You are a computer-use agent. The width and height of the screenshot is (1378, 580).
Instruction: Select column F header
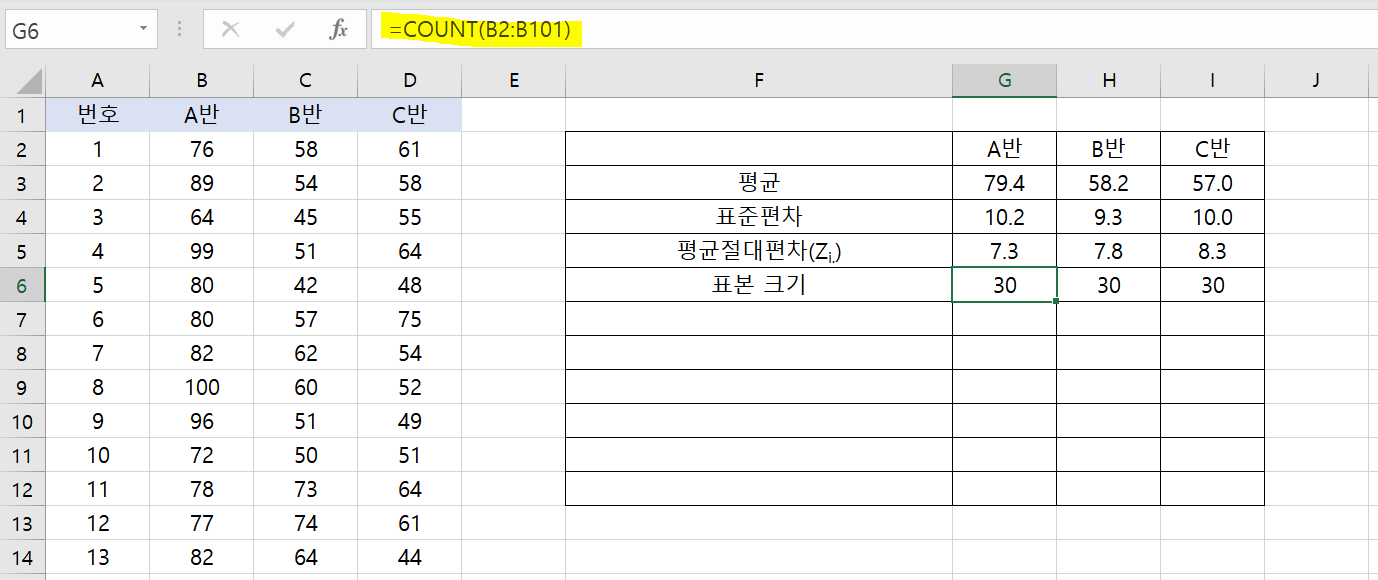pyautogui.click(x=759, y=81)
